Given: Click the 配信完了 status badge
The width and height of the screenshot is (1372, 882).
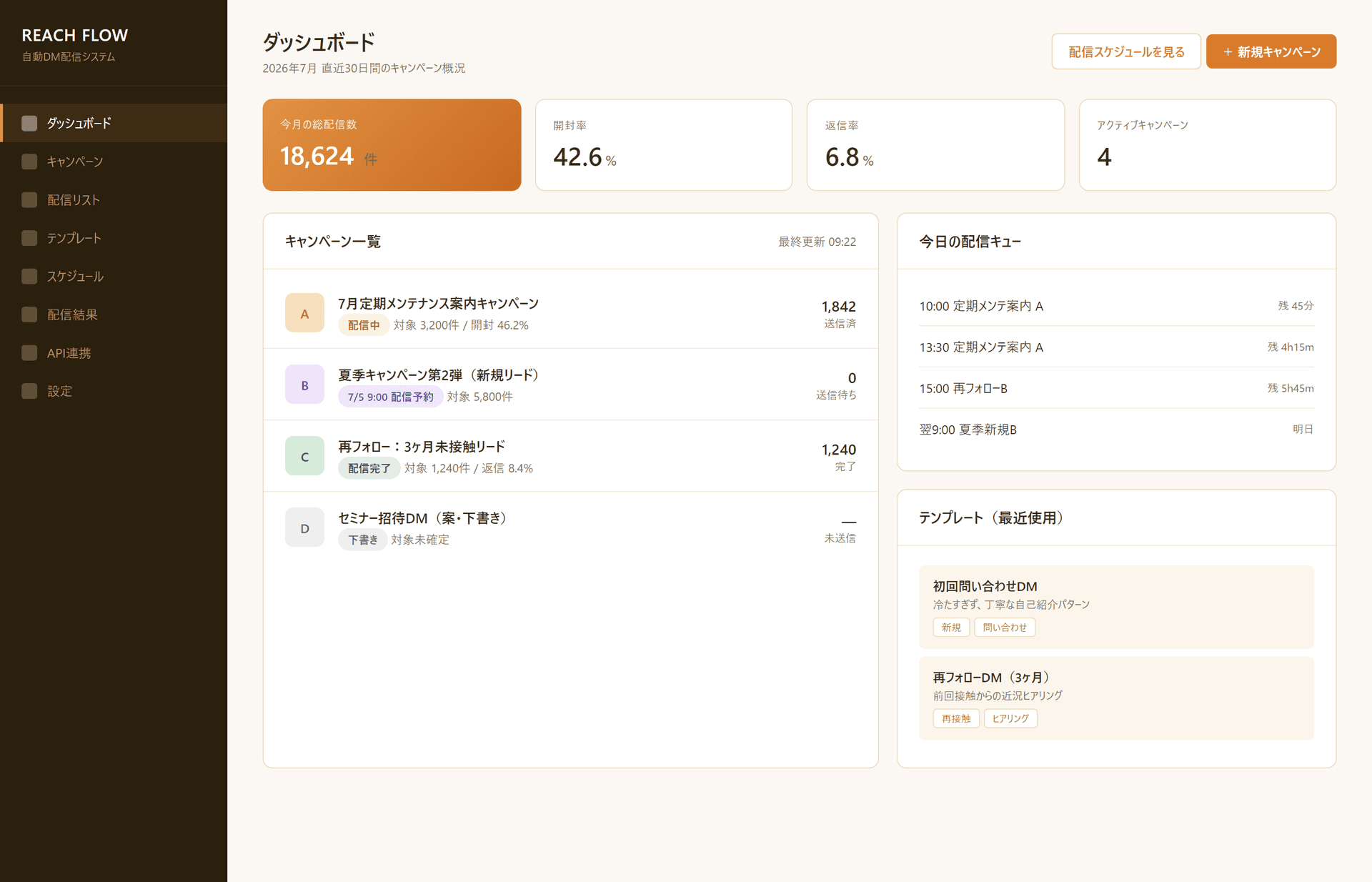Looking at the screenshot, I should tap(369, 468).
